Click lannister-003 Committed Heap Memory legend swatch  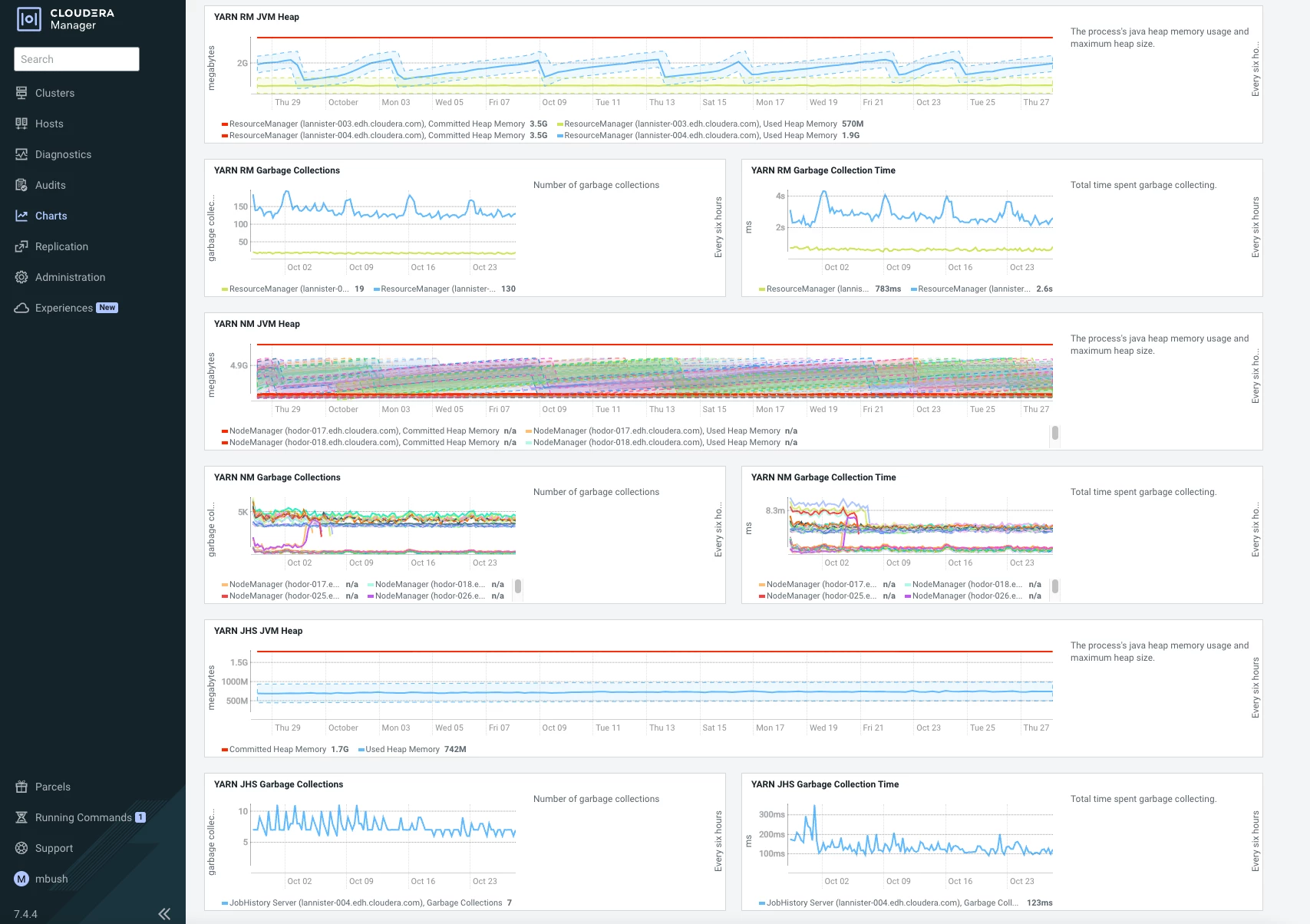225,124
